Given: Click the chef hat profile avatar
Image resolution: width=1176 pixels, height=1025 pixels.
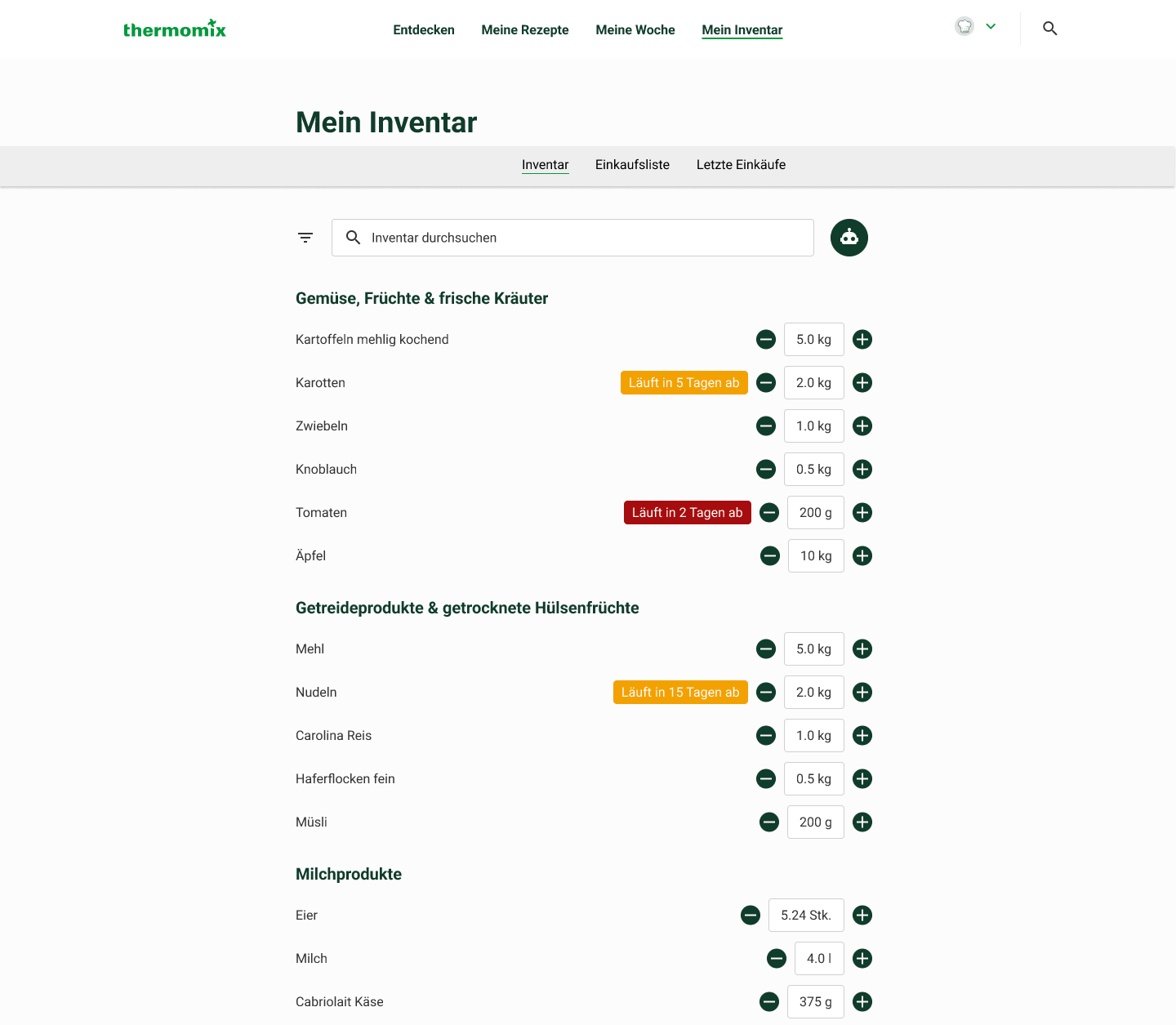Looking at the screenshot, I should [x=964, y=27].
